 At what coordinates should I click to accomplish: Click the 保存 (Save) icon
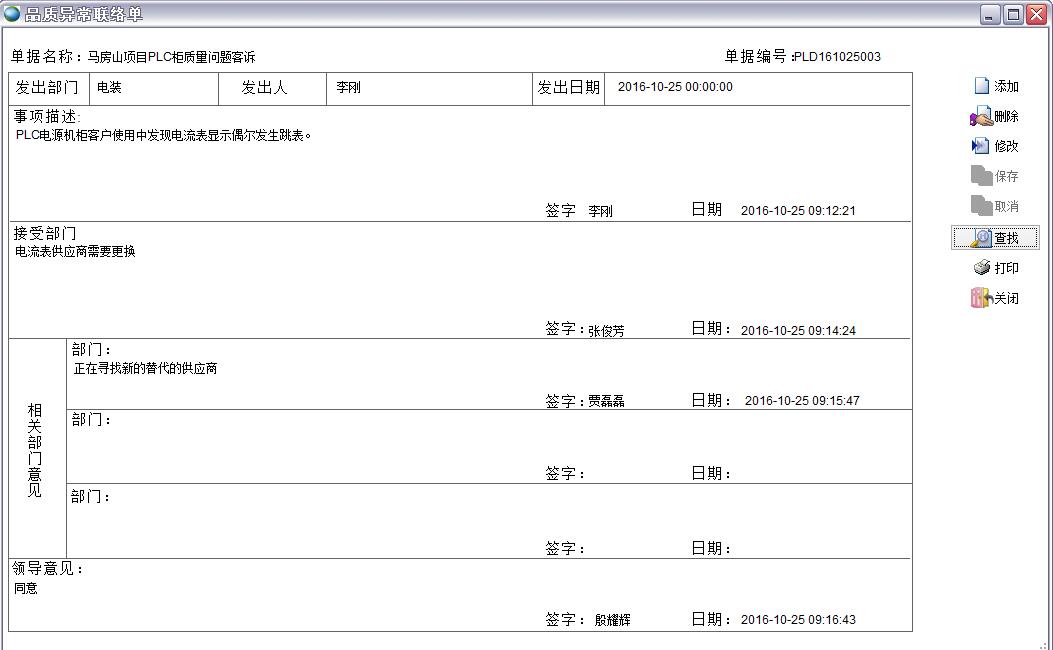tap(997, 176)
